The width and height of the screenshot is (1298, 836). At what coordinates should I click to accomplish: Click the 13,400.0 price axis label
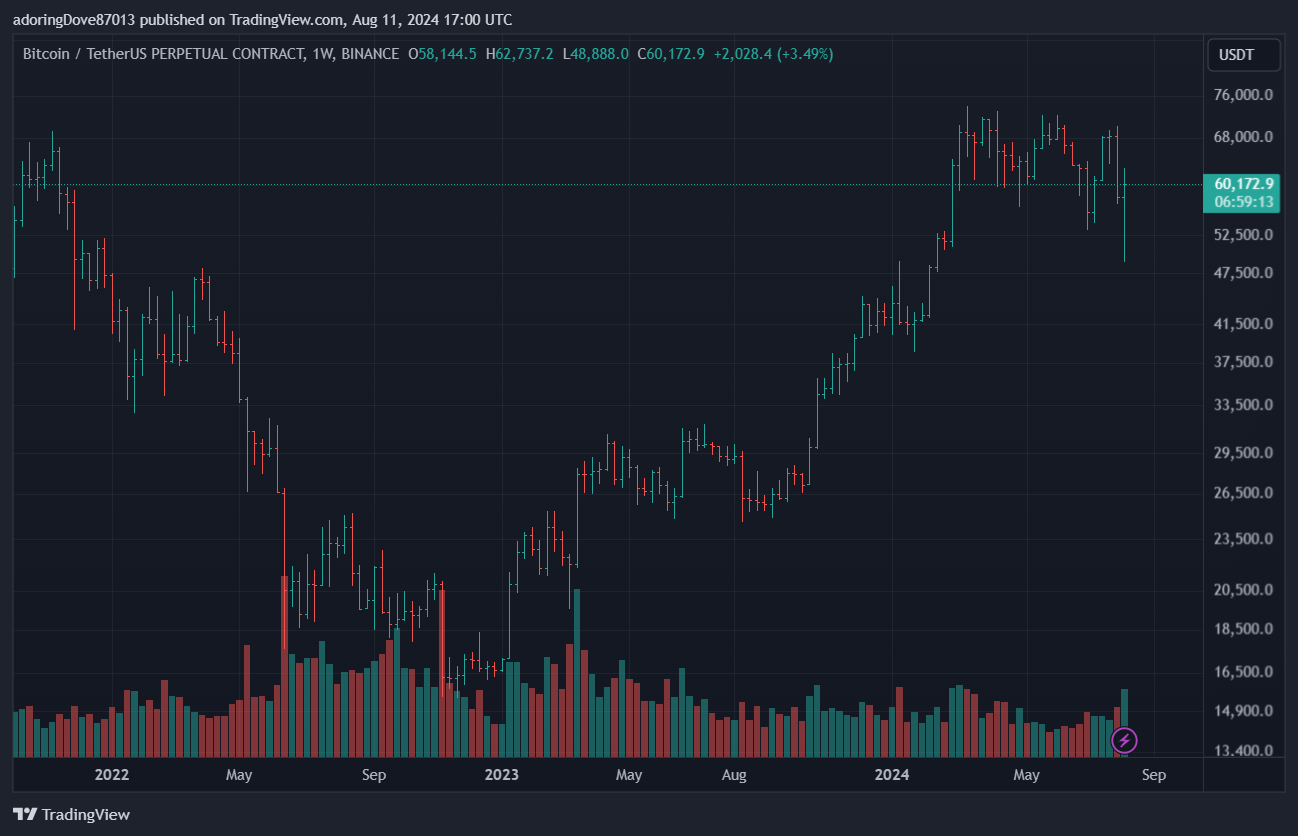[x=1244, y=750]
